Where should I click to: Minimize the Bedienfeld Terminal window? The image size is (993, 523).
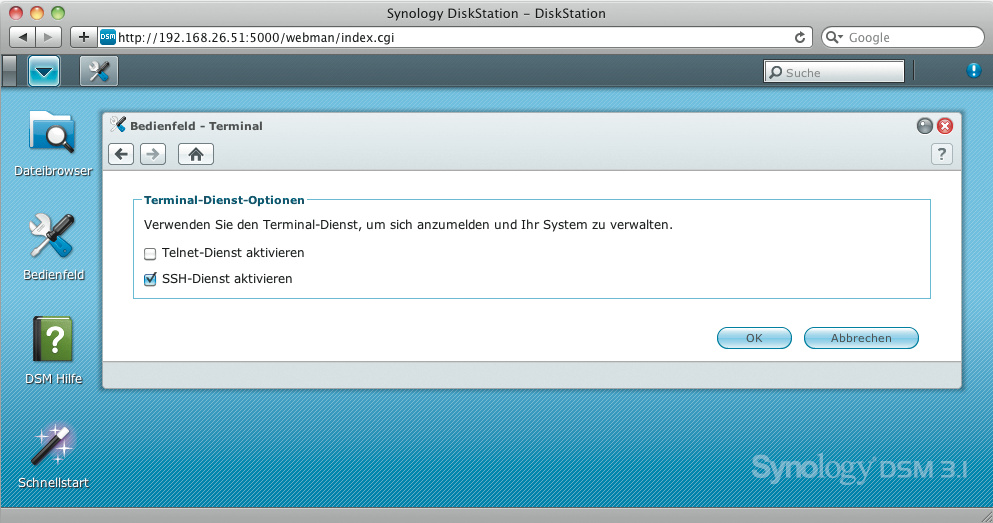[x=925, y=126]
